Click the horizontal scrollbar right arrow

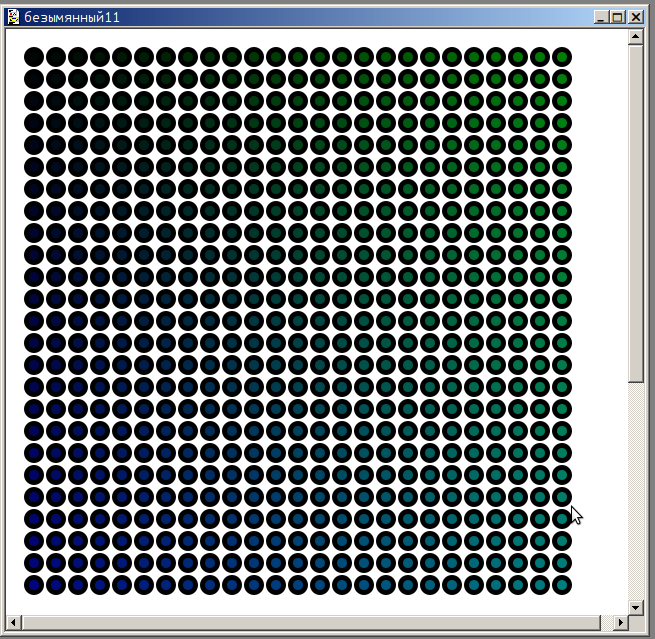point(620,623)
